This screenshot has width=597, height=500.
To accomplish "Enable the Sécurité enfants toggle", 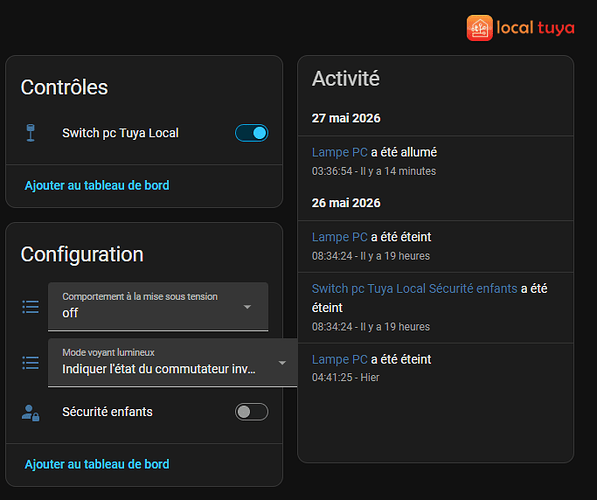I will (x=252, y=412).
